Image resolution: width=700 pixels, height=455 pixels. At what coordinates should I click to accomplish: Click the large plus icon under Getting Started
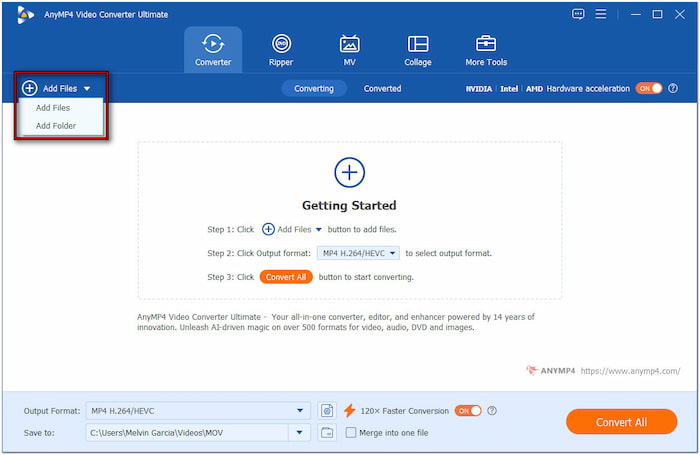tap(349, 173)
